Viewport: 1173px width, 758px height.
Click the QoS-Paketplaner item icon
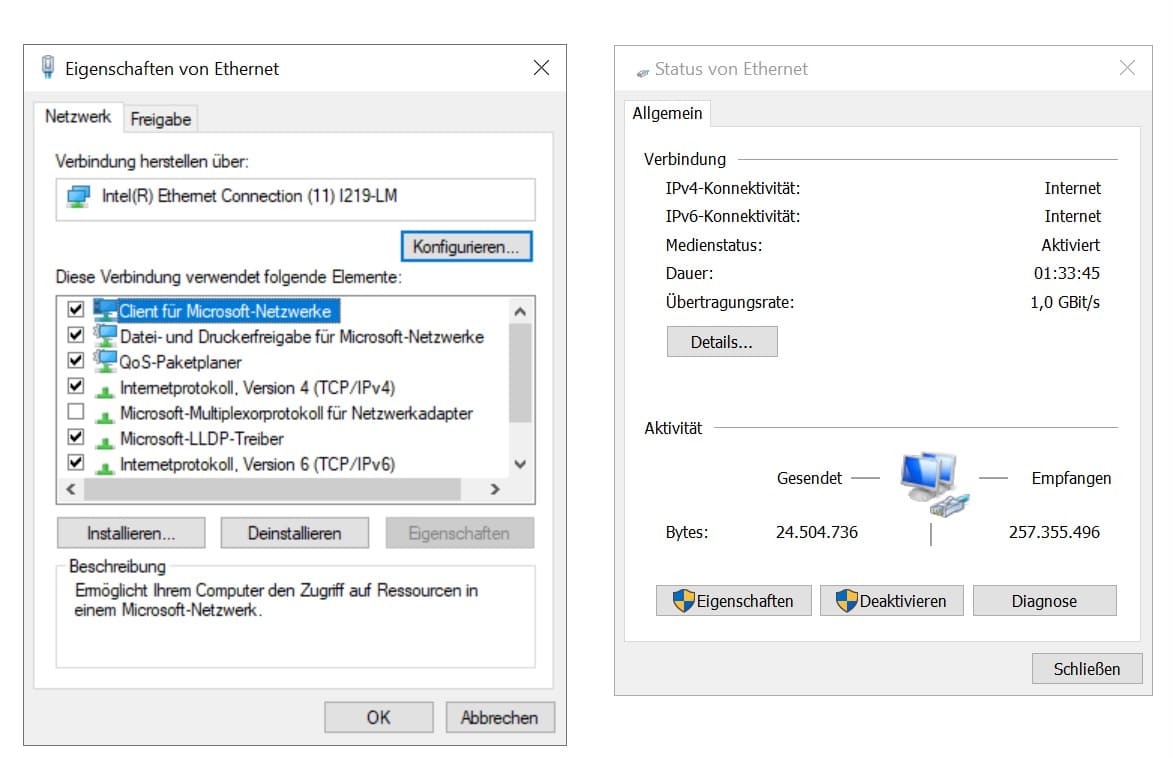click(x=105, y=361)
